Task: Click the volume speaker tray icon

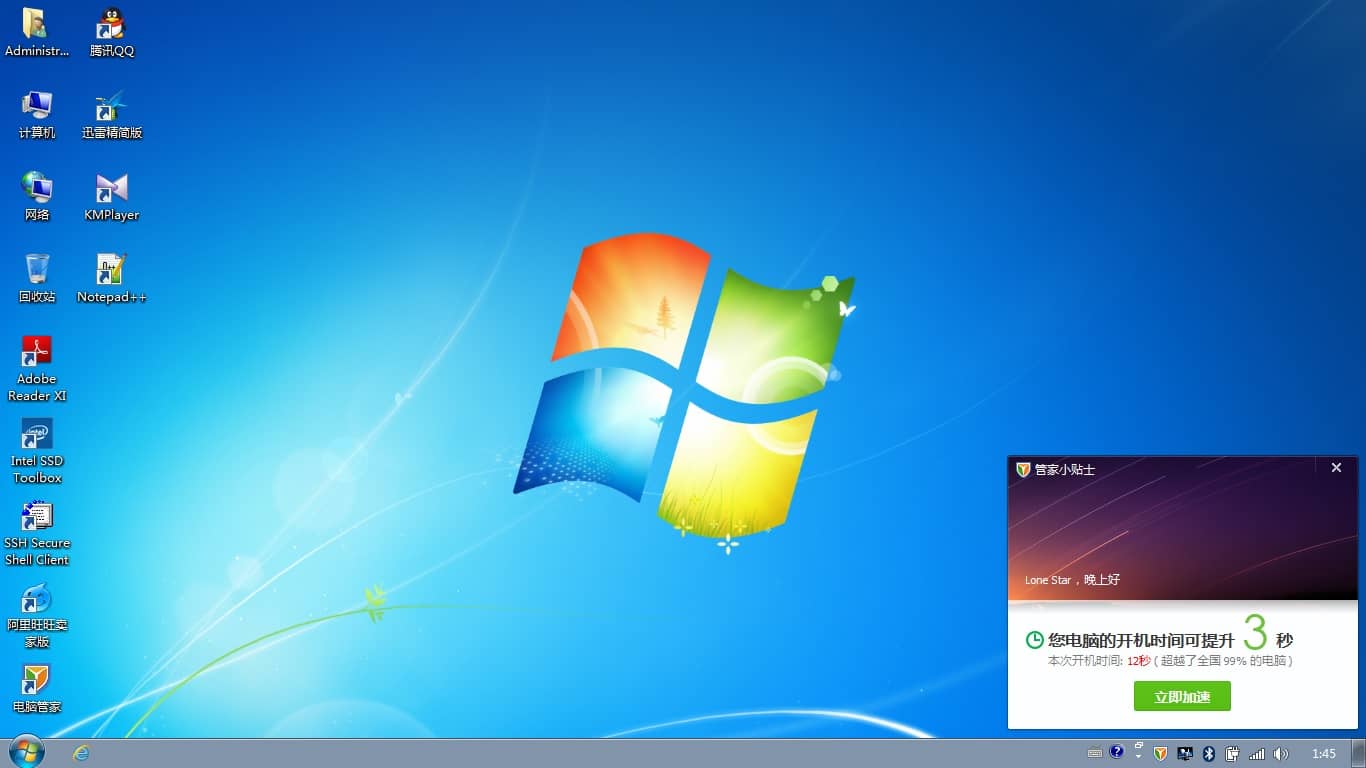Action: (1281, 753)
